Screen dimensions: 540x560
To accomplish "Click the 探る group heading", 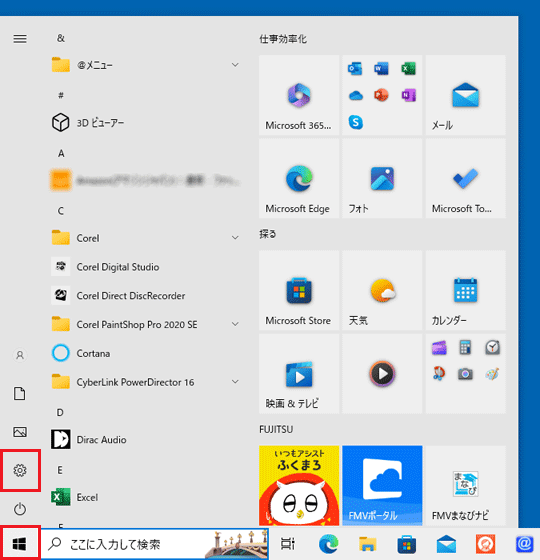I will click(x=268, y=234).
